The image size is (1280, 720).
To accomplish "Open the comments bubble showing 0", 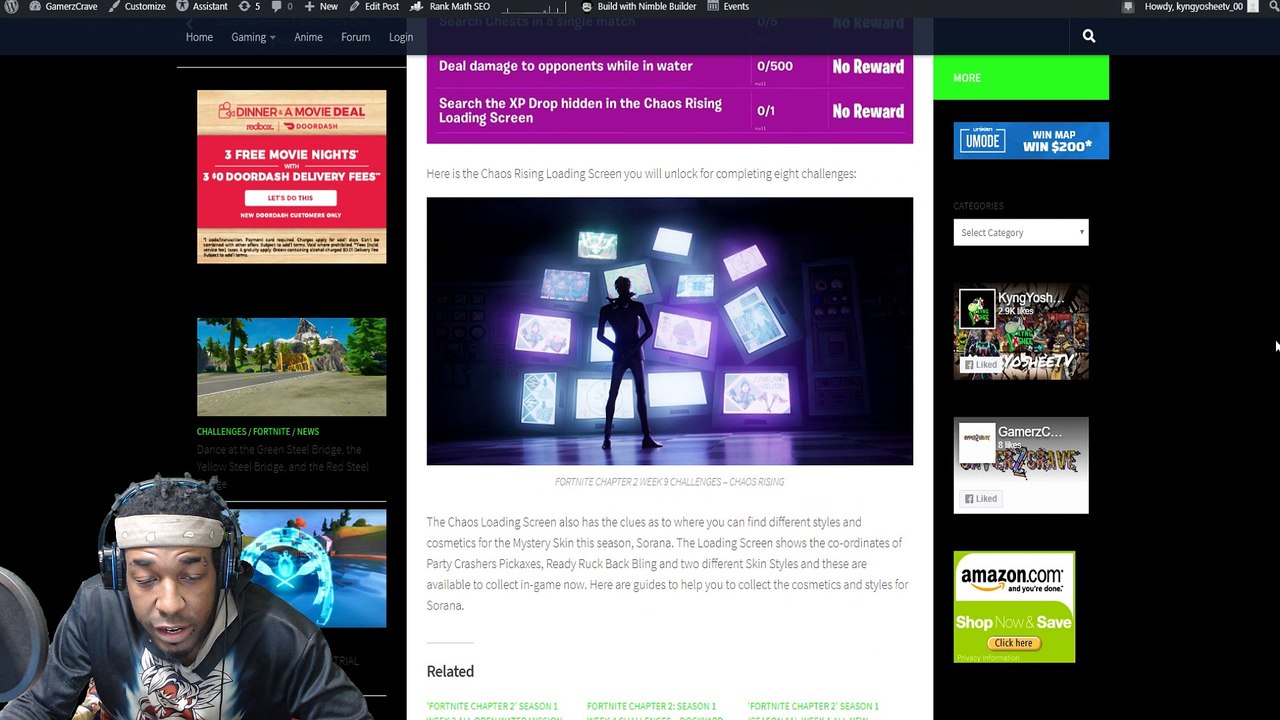I will [282, 6].
